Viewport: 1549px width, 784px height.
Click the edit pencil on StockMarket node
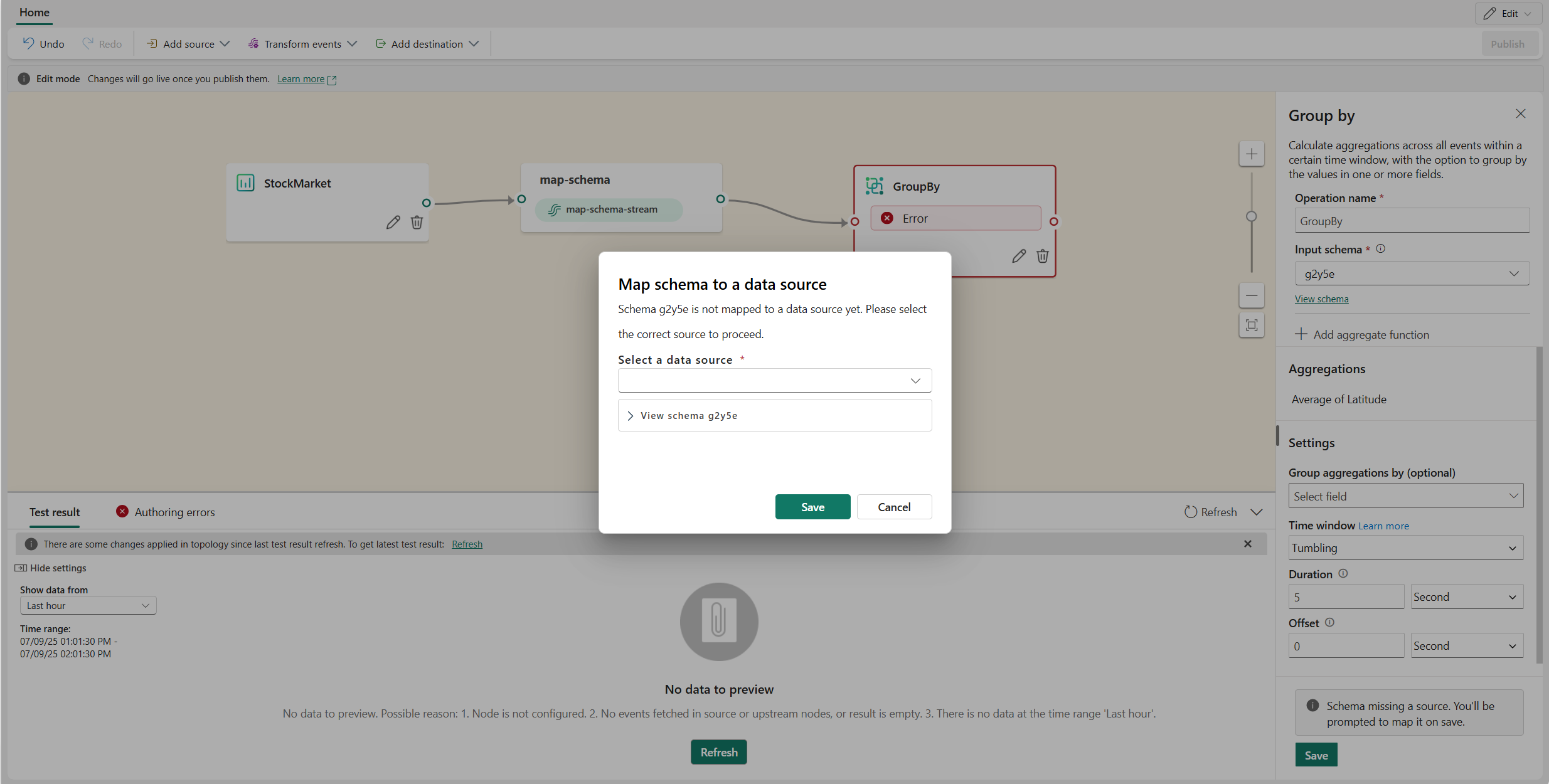pos(393,222)
